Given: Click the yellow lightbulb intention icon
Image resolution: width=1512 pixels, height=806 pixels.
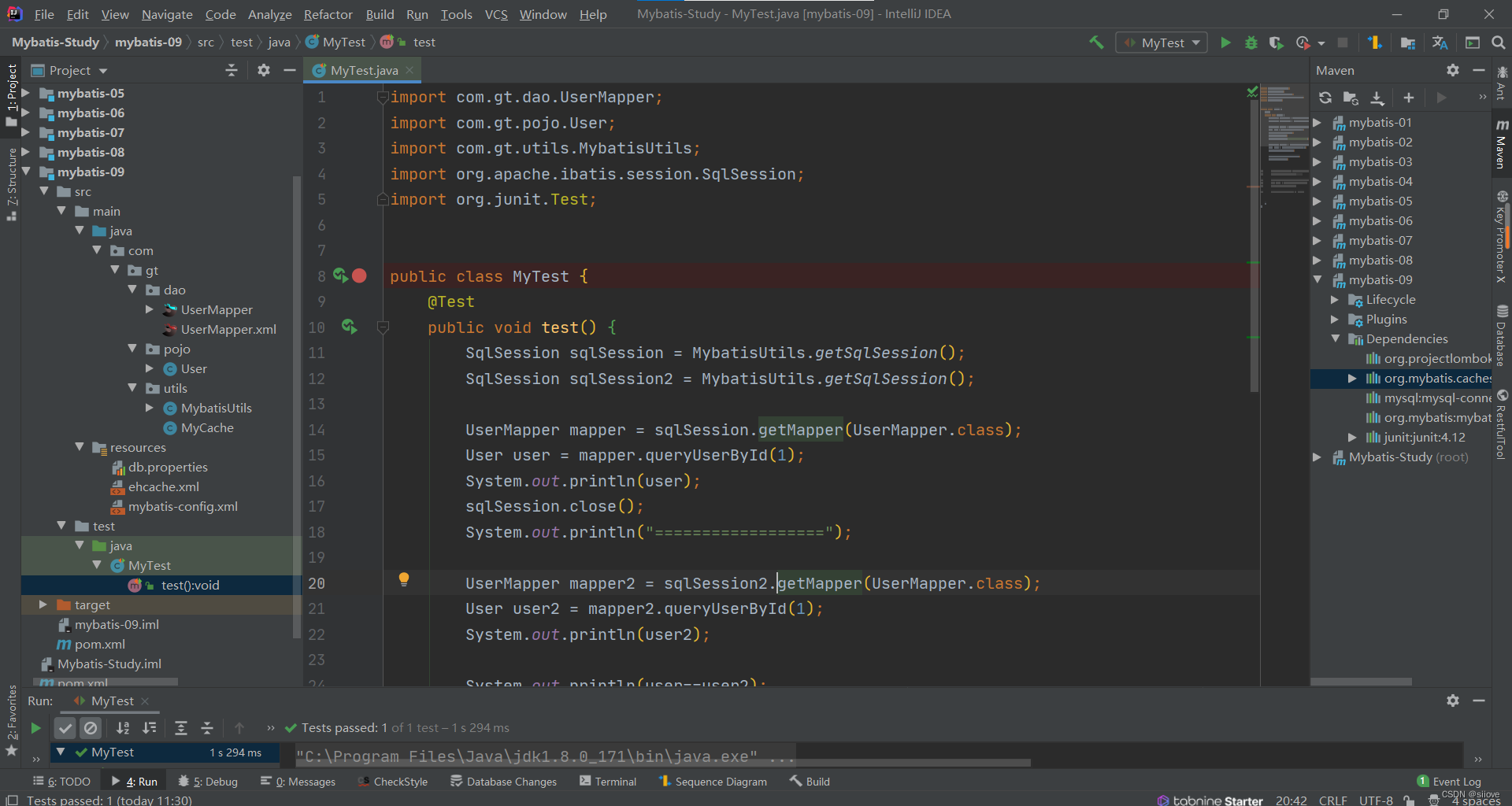Looking at the screenshot, I should [404, 579].
